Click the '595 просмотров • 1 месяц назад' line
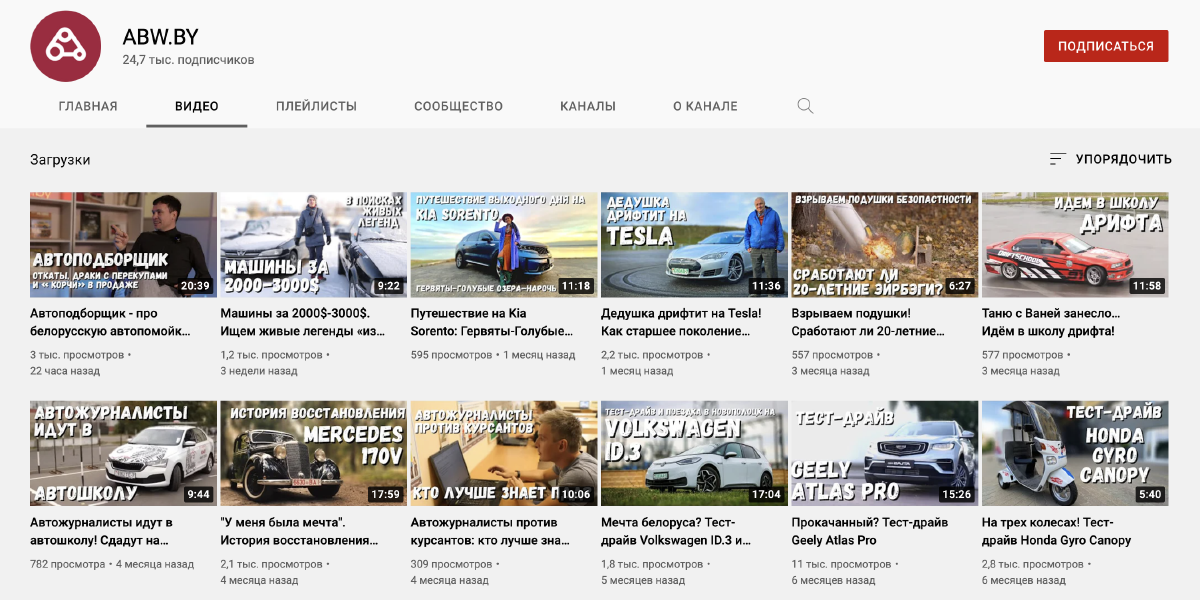Image resolution: width=1200 pixels, height=600 pixels. click(x=493, y=355)
